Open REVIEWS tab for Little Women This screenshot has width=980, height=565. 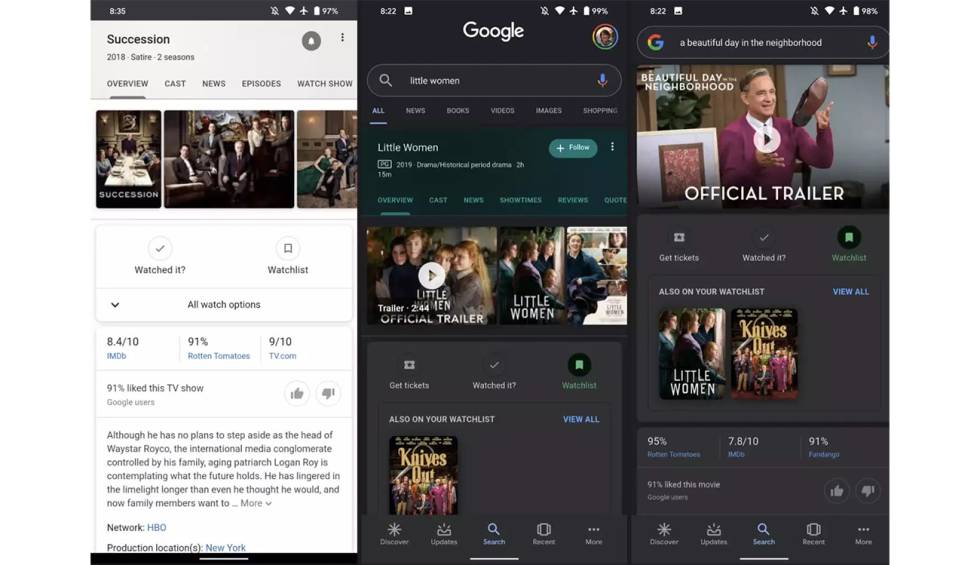pos(573,200)
